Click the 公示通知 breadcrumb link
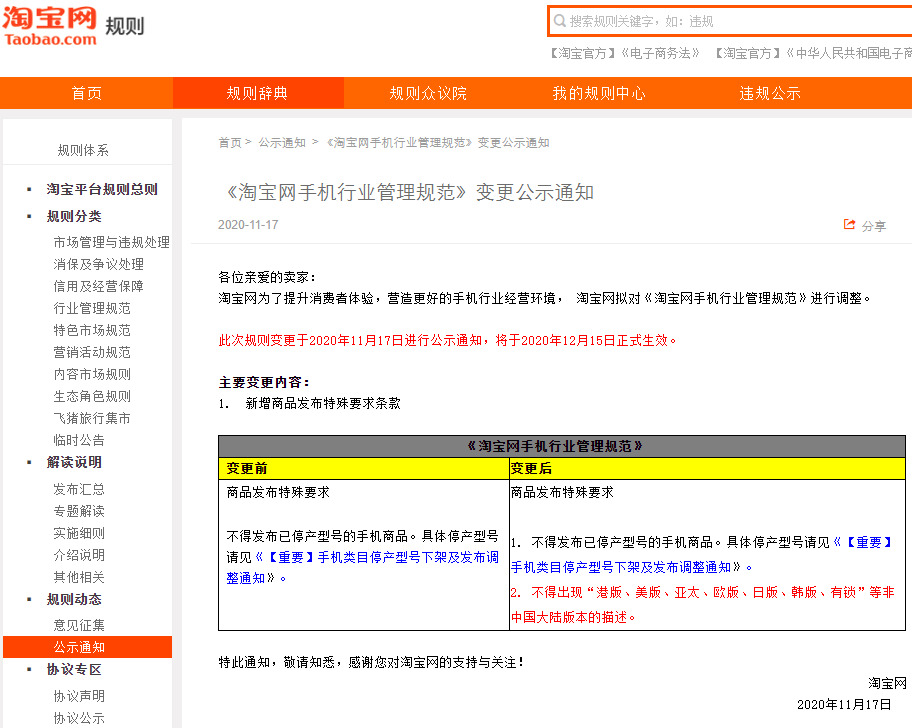 [282, 142]
